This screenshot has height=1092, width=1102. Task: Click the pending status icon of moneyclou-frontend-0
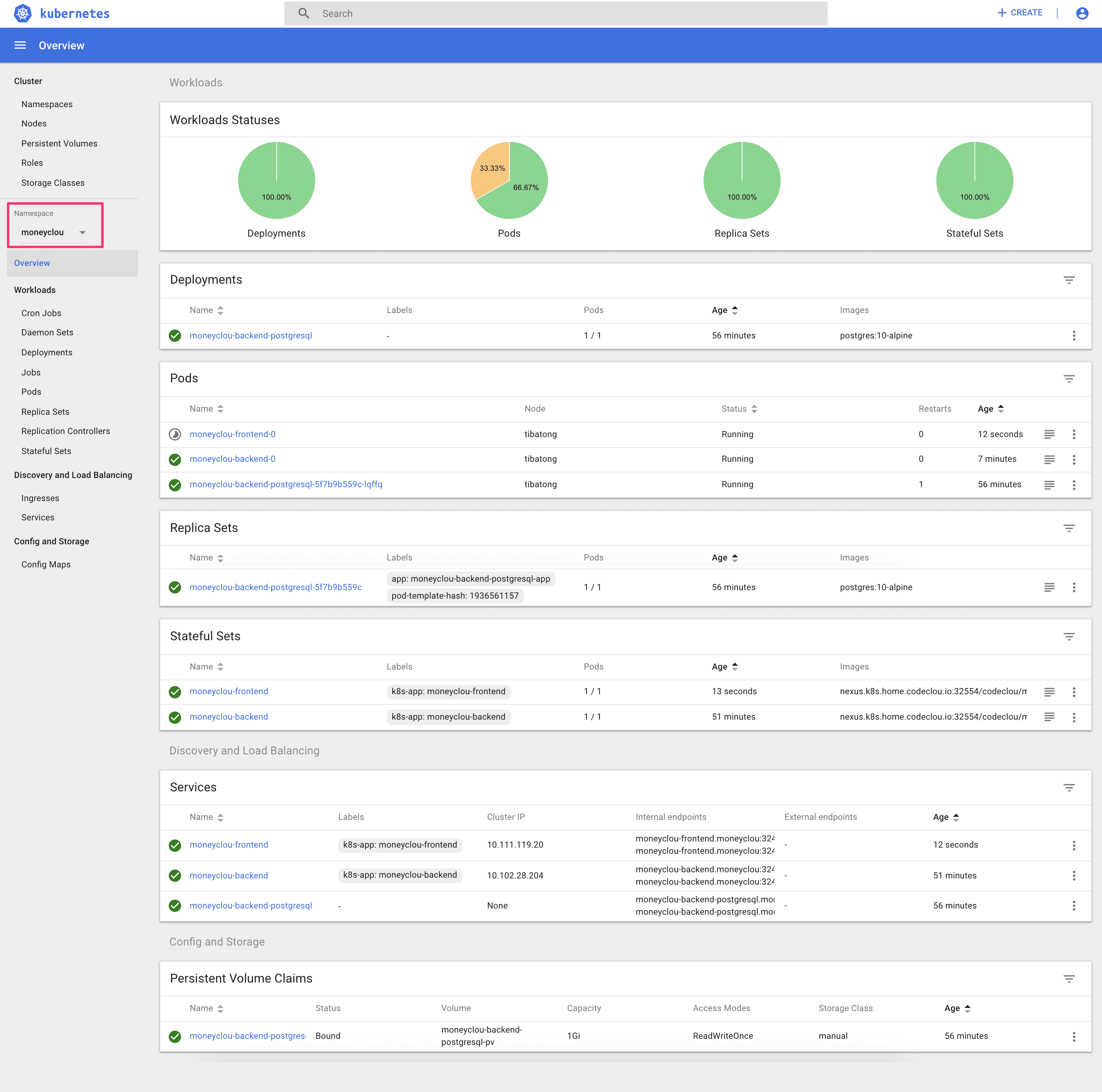pyautogui.click(x=175, y=435)
